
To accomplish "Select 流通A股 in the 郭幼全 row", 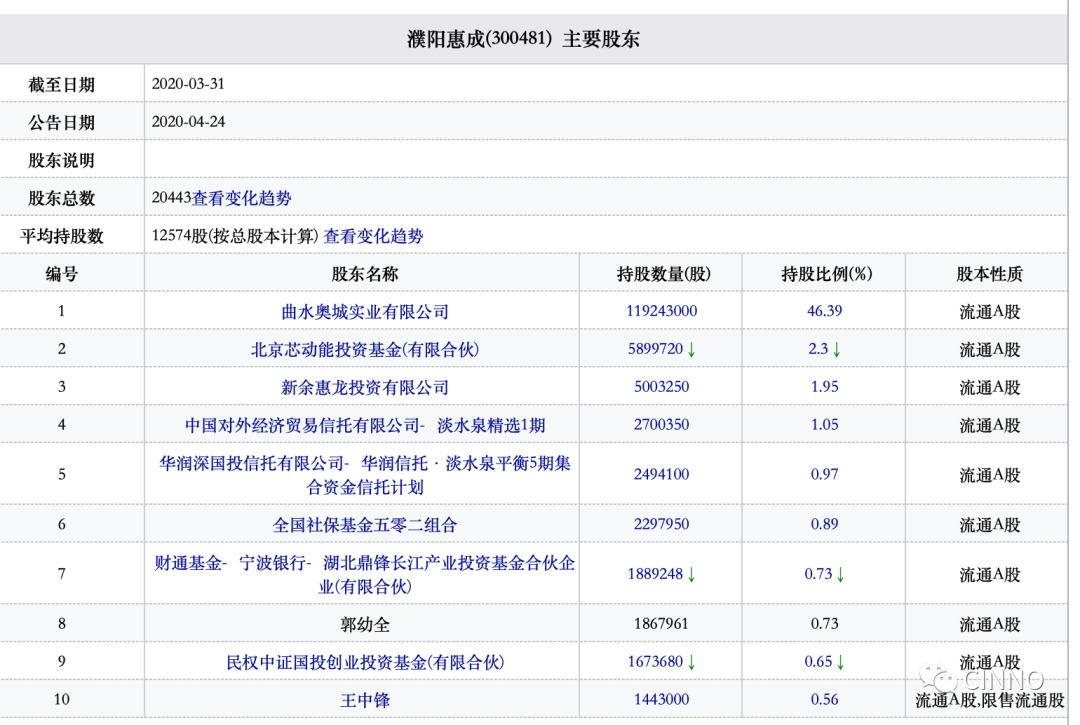I will (990, 625).
